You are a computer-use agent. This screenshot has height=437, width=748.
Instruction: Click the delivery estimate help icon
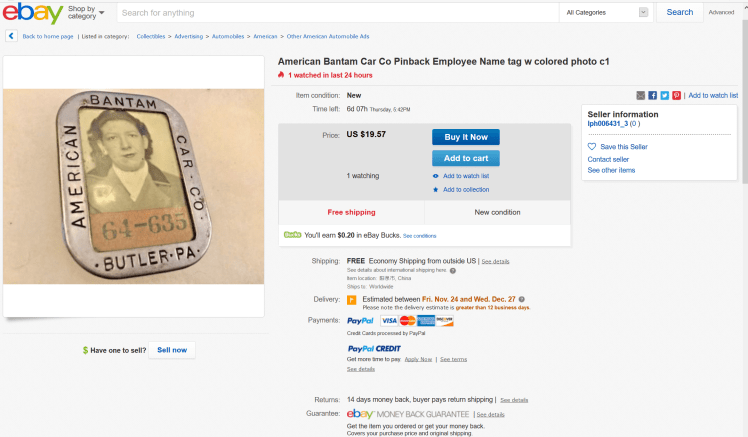point(522,299)
